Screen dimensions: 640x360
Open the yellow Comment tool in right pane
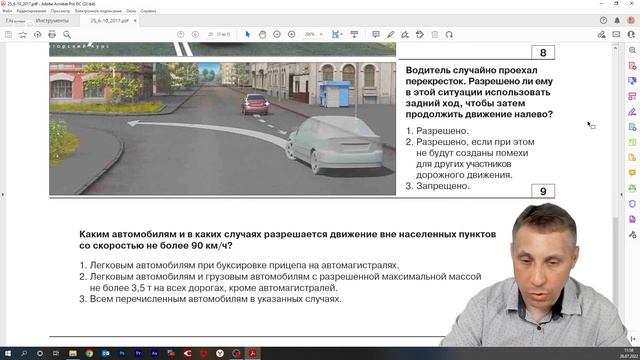(632, 173)
